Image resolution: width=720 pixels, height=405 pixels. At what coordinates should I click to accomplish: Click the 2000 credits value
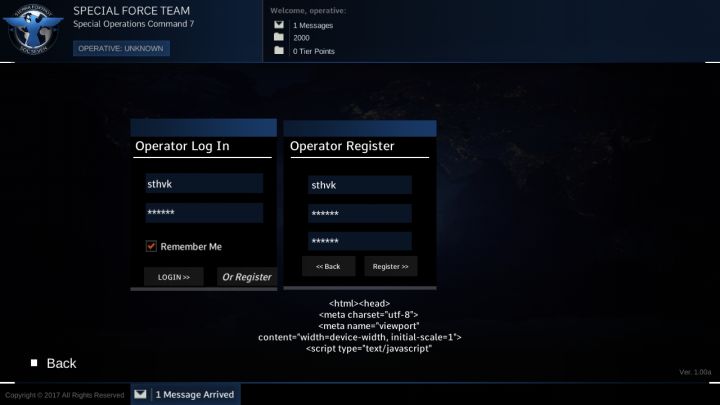[x=301, y=38]
